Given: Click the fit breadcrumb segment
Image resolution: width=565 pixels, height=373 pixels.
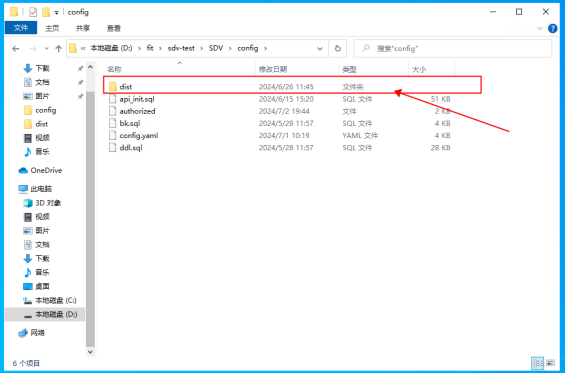Looking at the screenshot, I should click(150, 48).
